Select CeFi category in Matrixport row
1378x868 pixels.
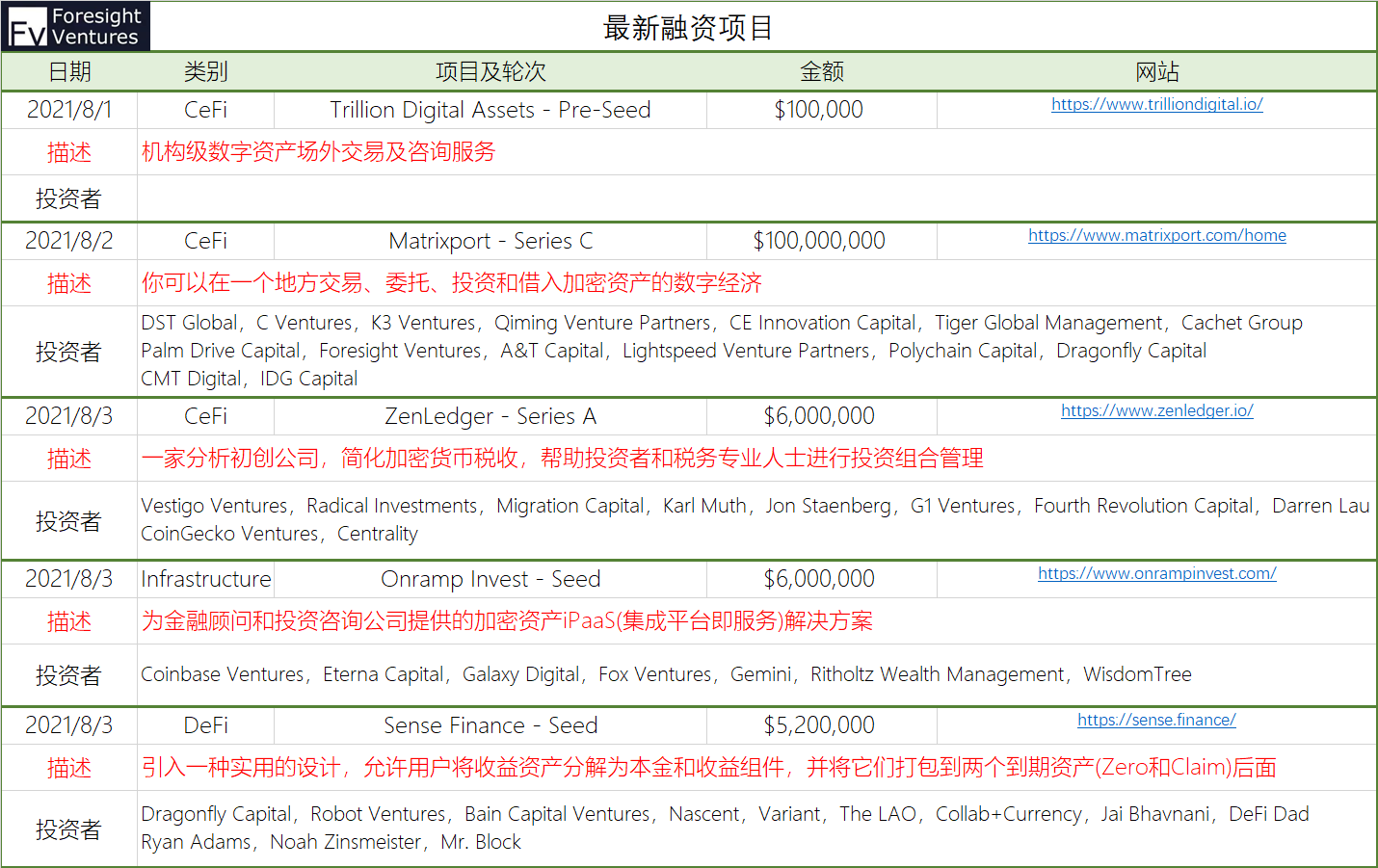tap(205, 241)
